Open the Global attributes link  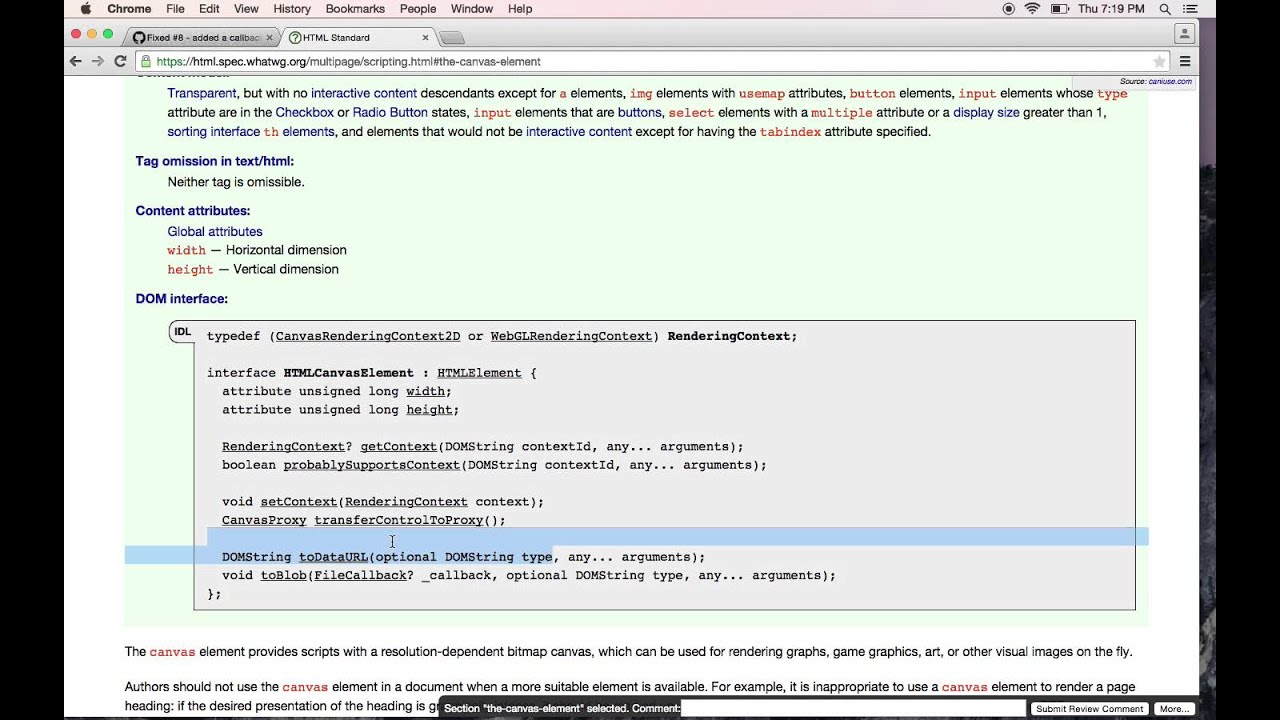click(x=215, y=231)
